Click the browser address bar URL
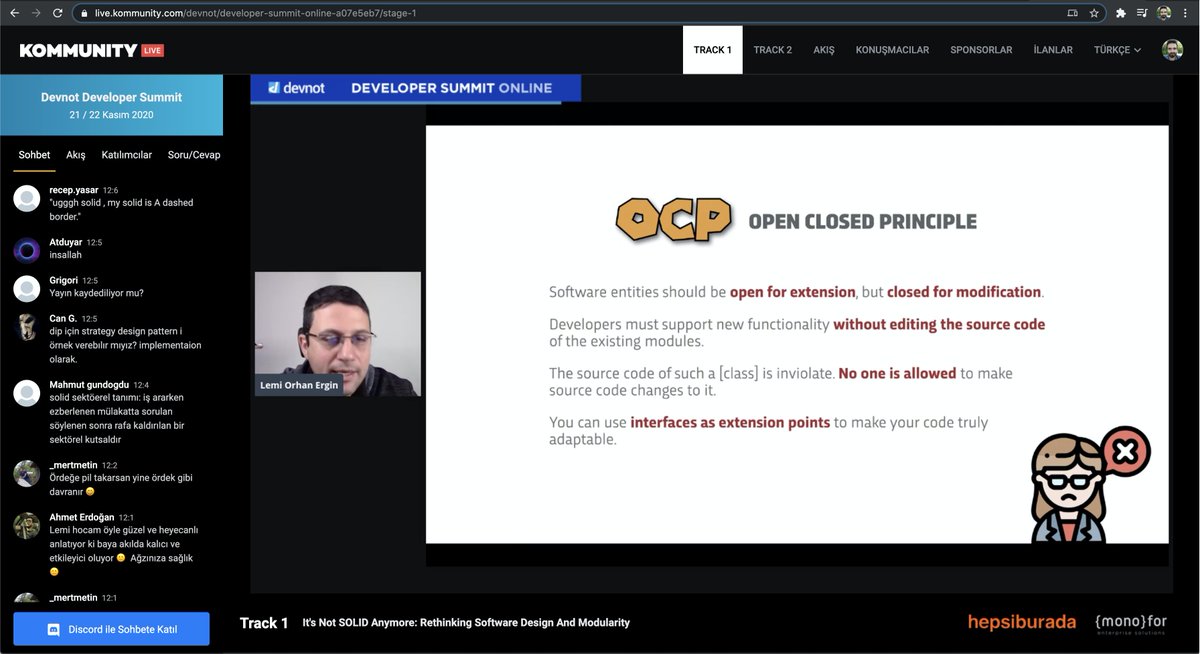The width and height of the screenshot is (1200, 654). pos(258,13)
